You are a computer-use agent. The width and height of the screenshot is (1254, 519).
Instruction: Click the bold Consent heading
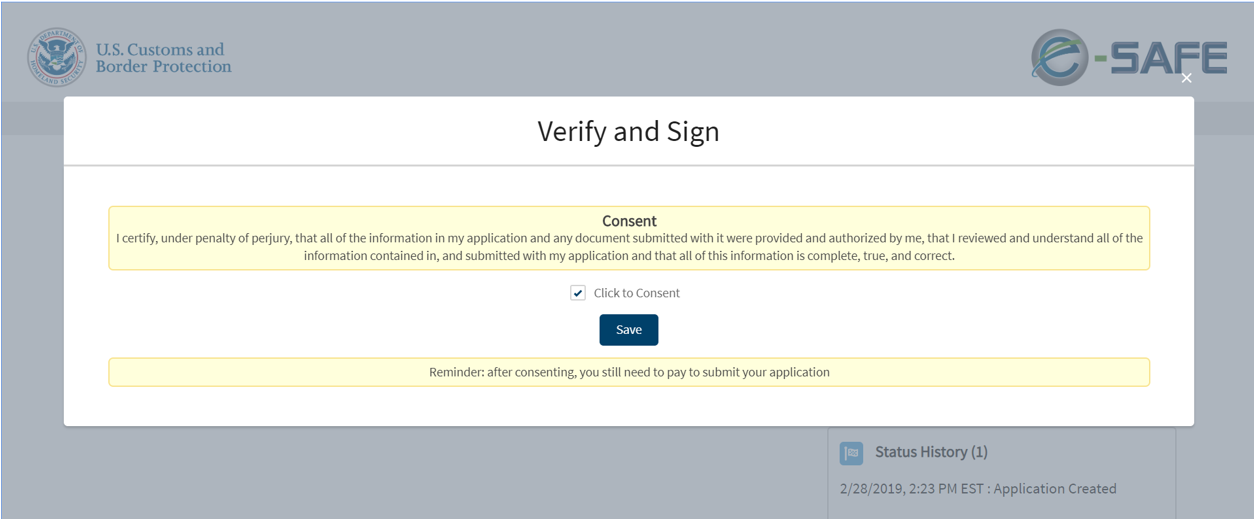click(629, 221)
